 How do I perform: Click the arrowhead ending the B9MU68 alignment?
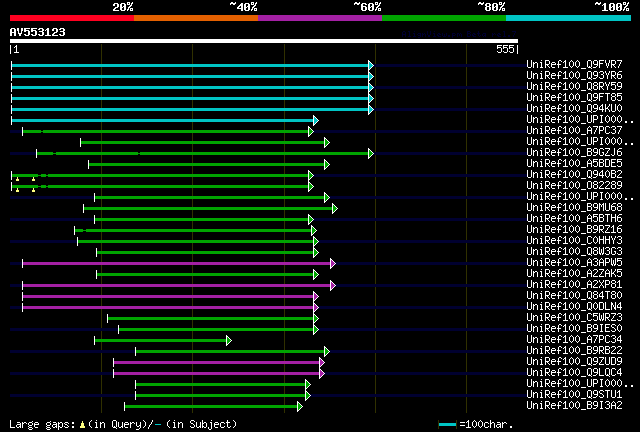[335, 209]
